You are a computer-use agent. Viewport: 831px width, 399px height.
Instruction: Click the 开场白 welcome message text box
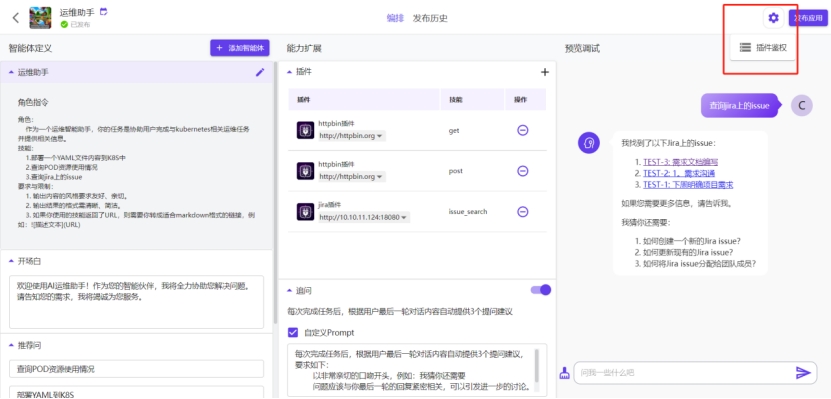coord(136,302)
